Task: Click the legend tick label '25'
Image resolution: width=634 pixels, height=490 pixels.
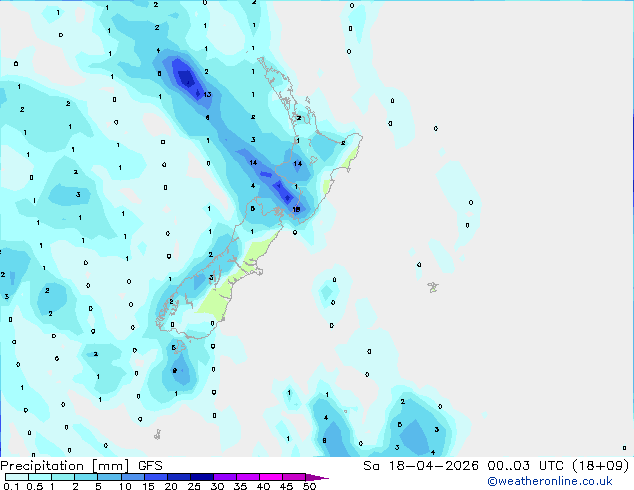Action: click(x=194, y=486)
